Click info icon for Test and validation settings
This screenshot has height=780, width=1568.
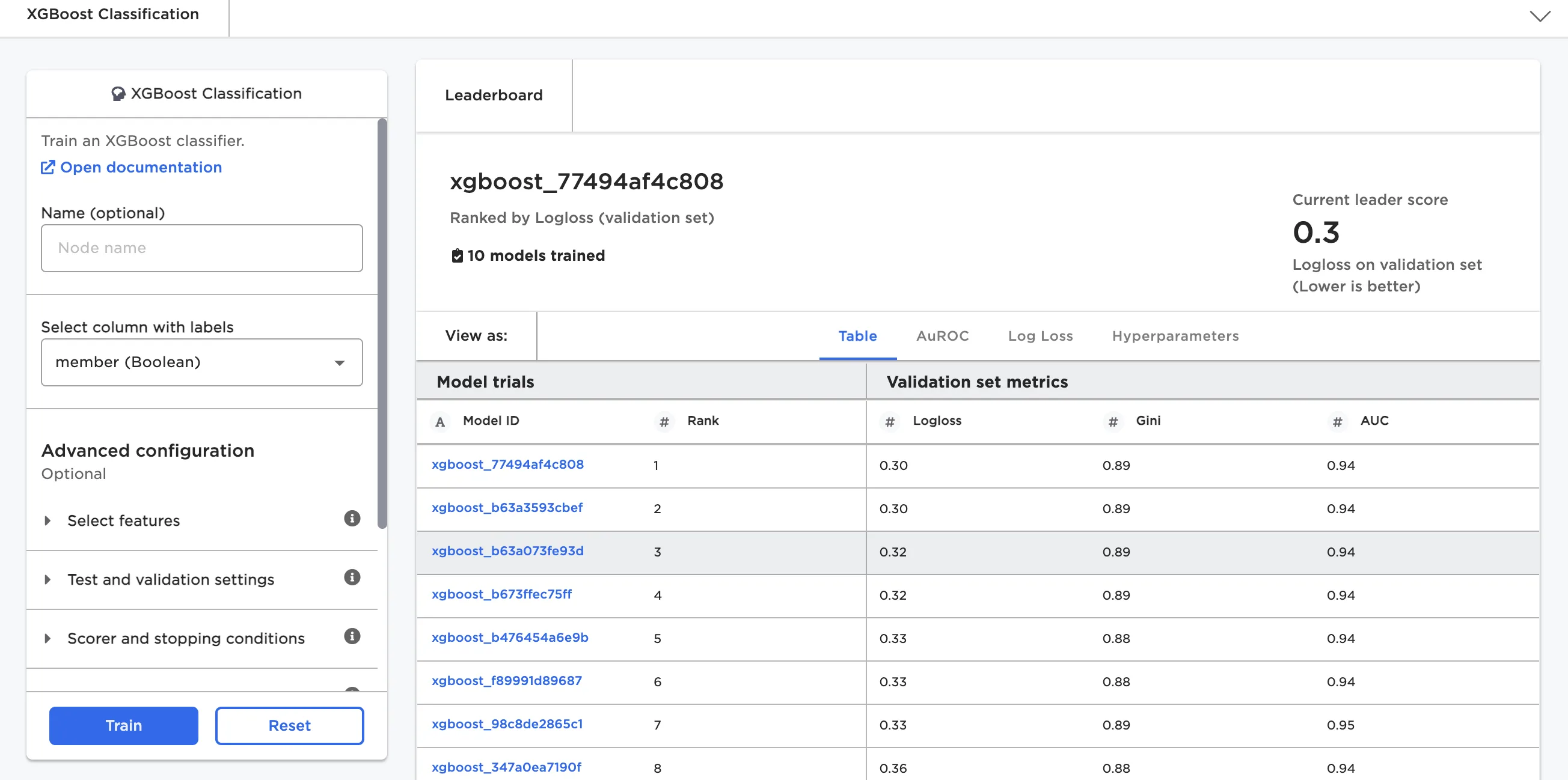(352, 577)
